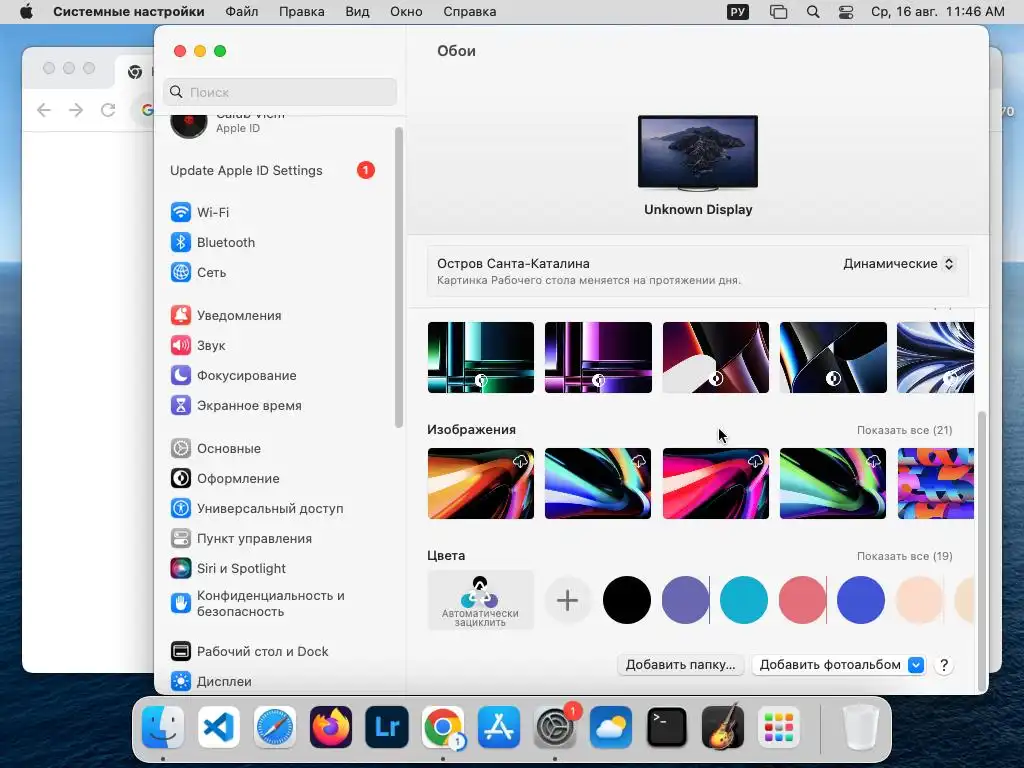
Task: Open Lightroom from the Dock
Action: click(387, 727)
